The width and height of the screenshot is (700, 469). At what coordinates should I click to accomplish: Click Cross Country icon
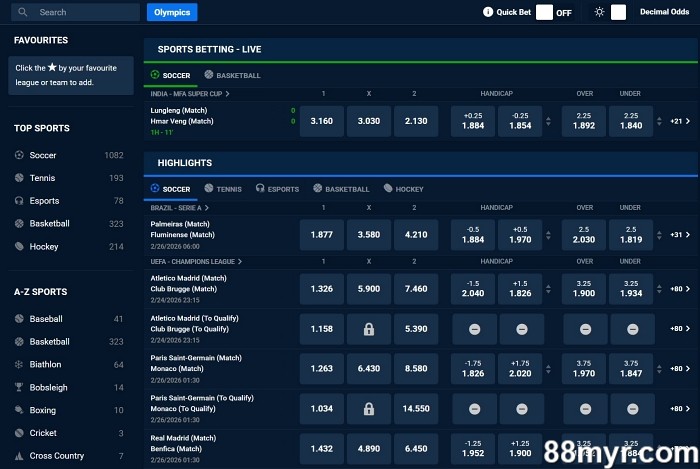tap(19, 456)
